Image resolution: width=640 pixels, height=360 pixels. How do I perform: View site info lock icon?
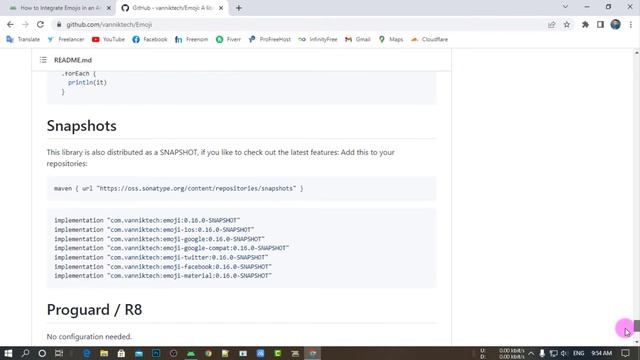59,24
